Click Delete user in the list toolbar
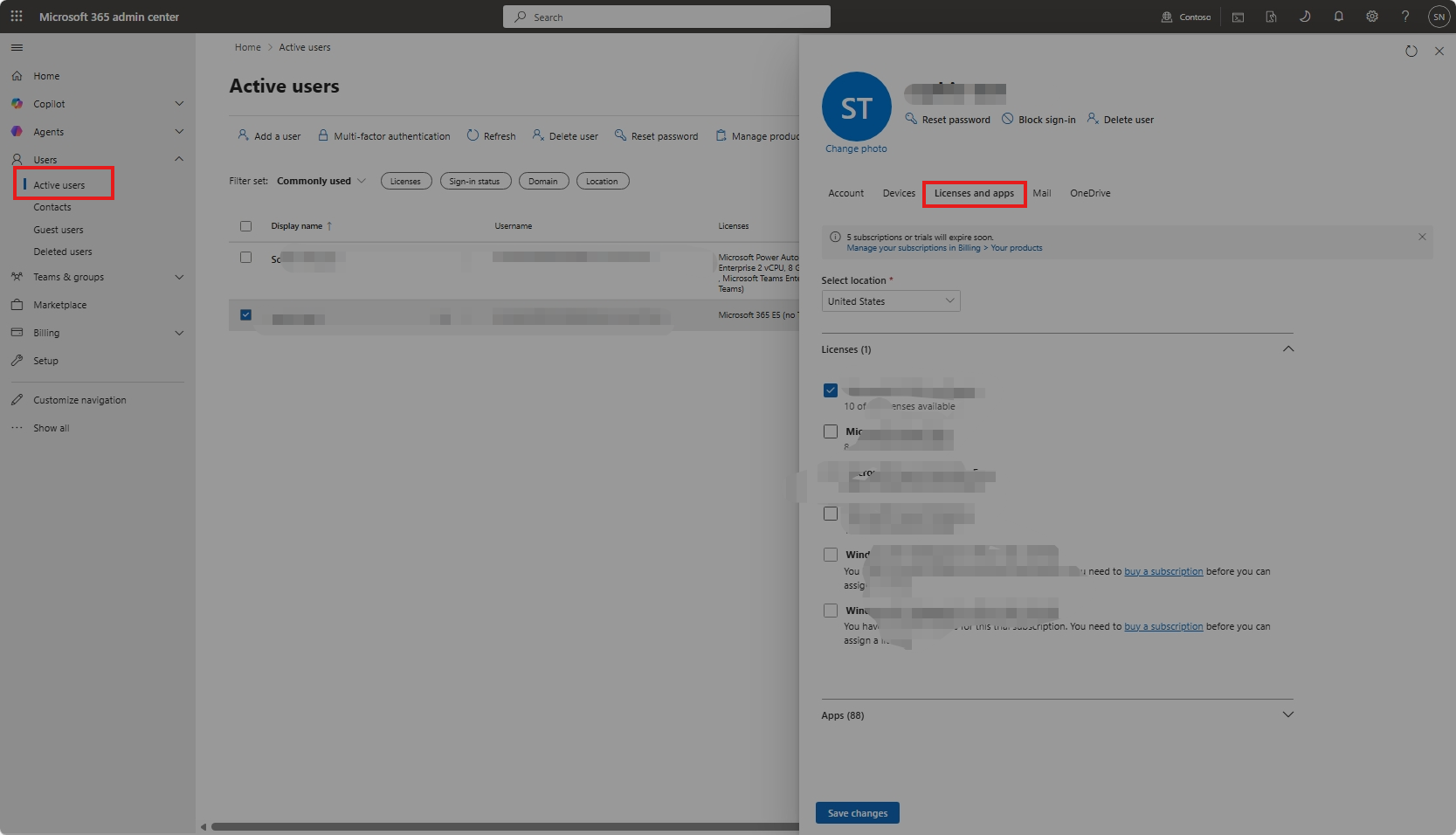The height and width of the screenshot is (835, 1456). 565,136
